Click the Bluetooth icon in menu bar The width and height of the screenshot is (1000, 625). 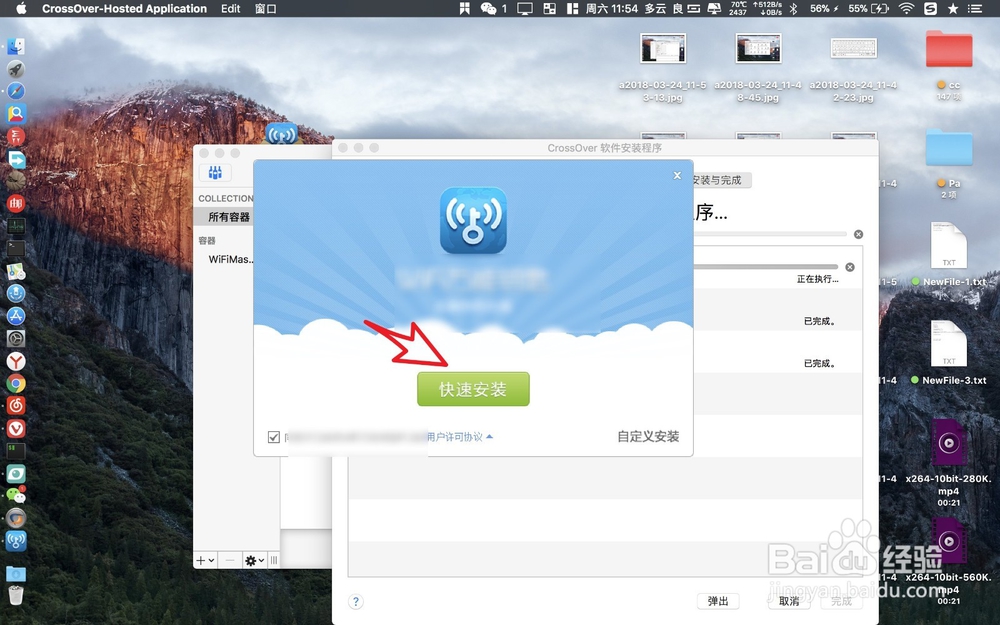point(793,8)
